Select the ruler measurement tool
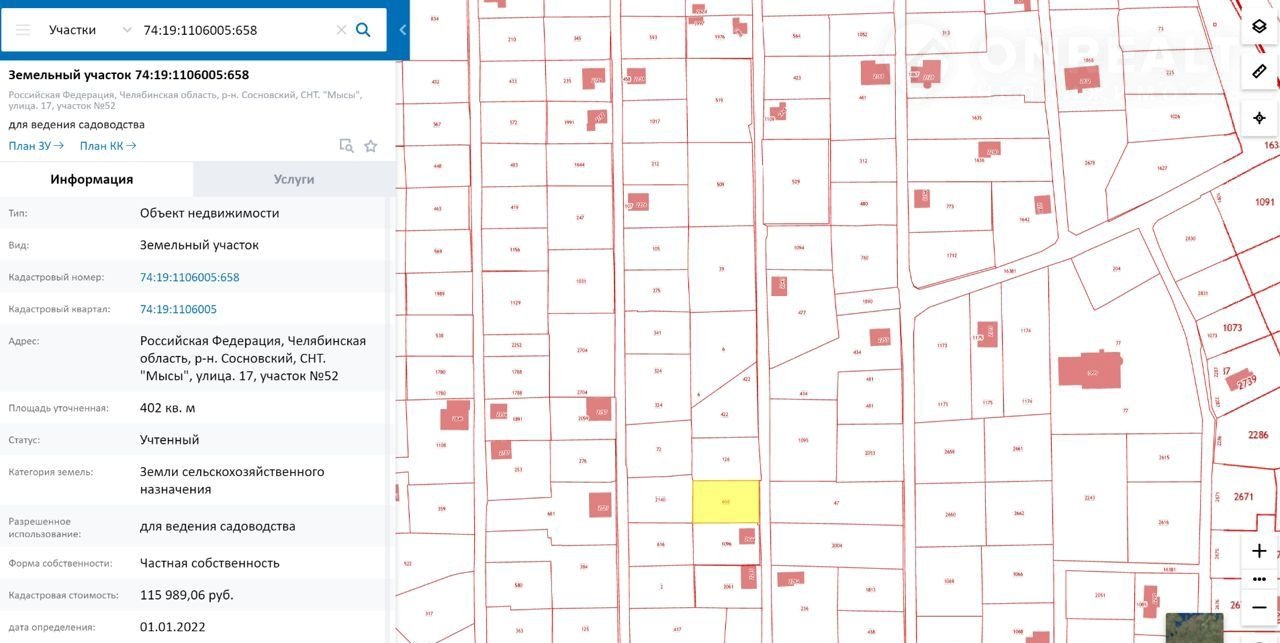Viewport: 1280px width, 643px height. pyautogui.click(x=1259, y=72)
